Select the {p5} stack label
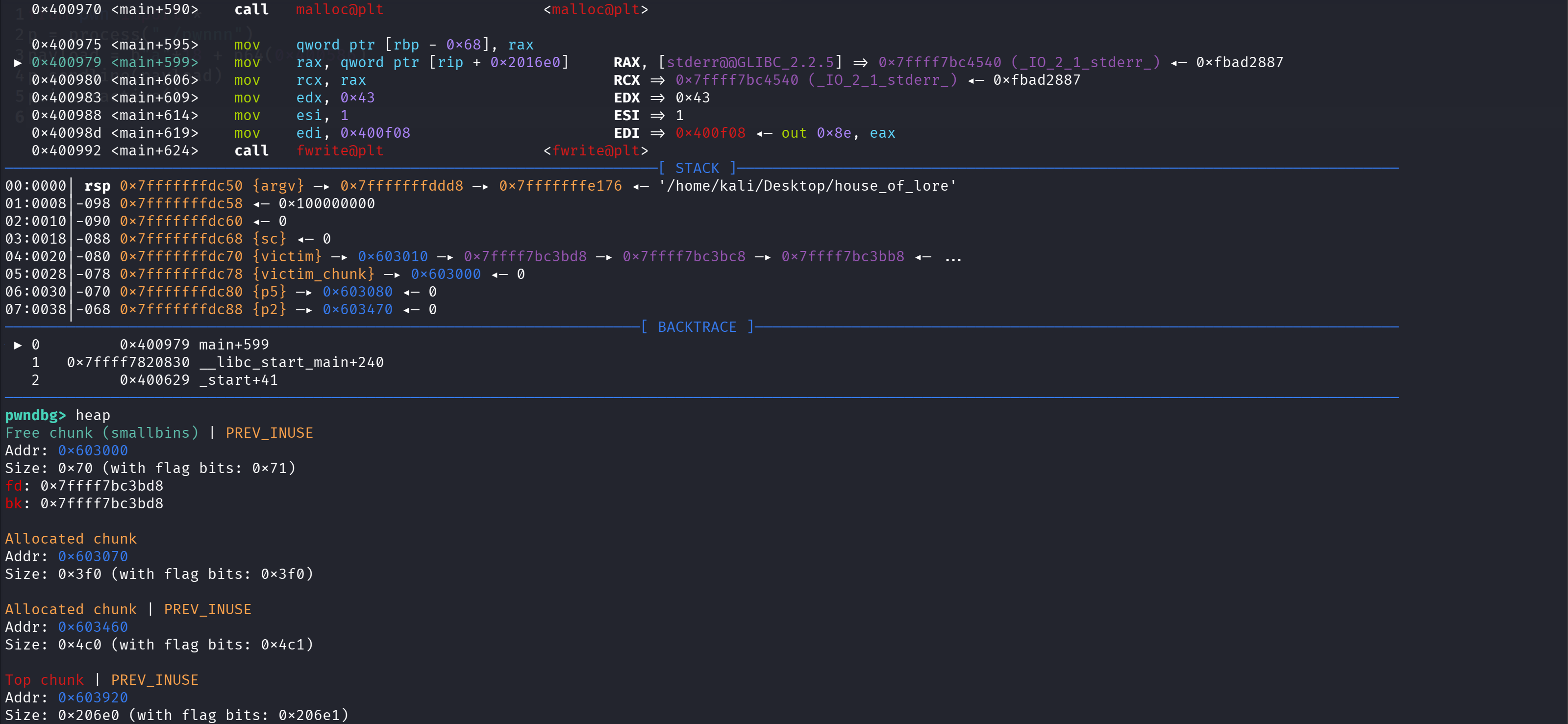Image resolution: width=1568 pixels, height=724 pixels. click(x=269, y=292)
